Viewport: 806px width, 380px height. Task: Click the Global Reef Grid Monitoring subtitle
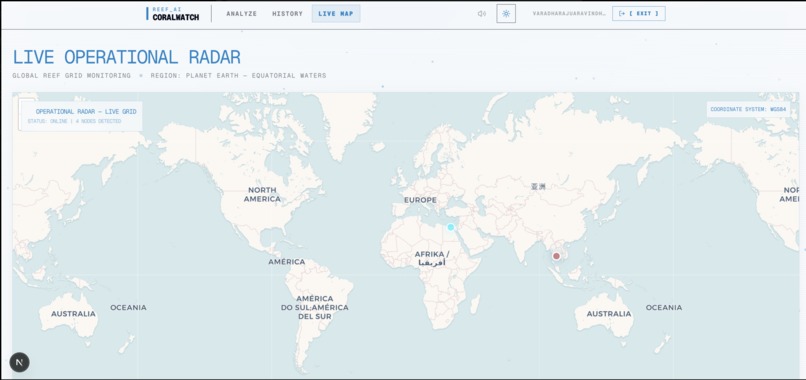click(x=71, y=76)
